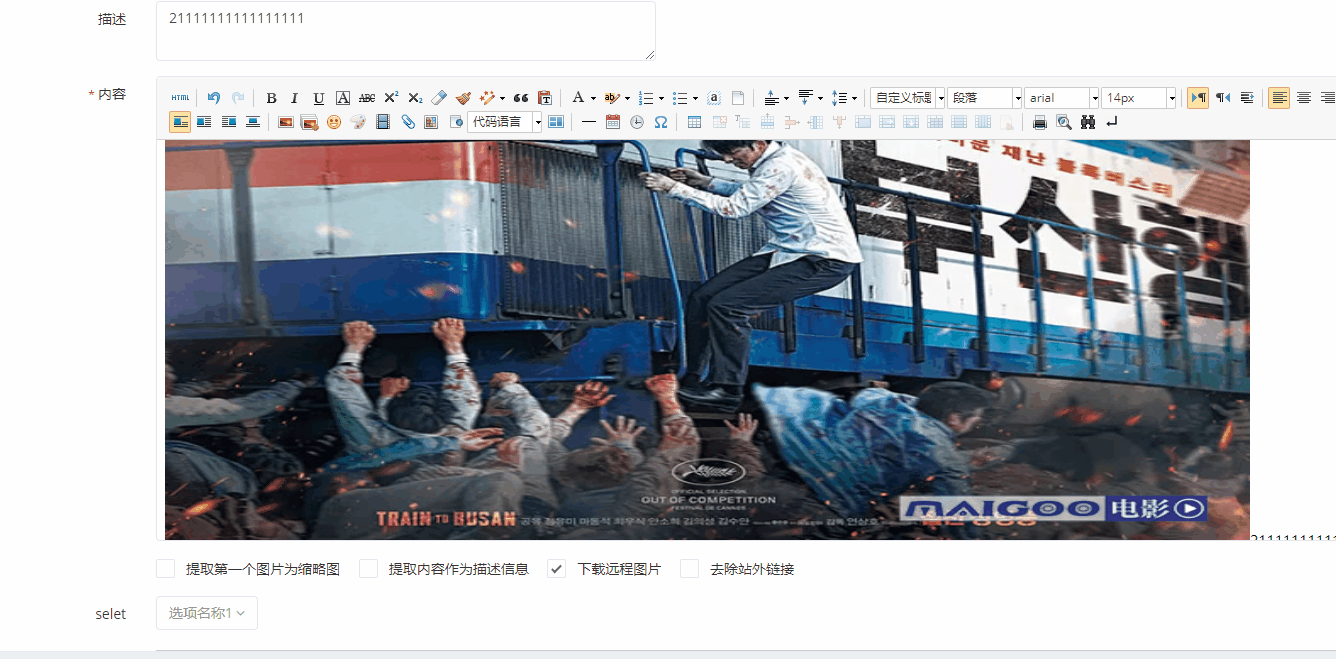Toggle bold formatting
Image resolution: width=1336 pixels, height=659 pixels.
click(x=271, y=98)
